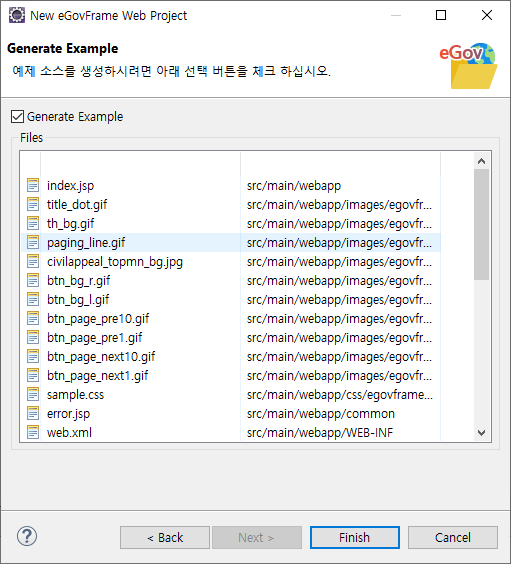Select the btn_bg_r.gif file name
Viewport: 511px width, 564px height.
pos(78,281)
